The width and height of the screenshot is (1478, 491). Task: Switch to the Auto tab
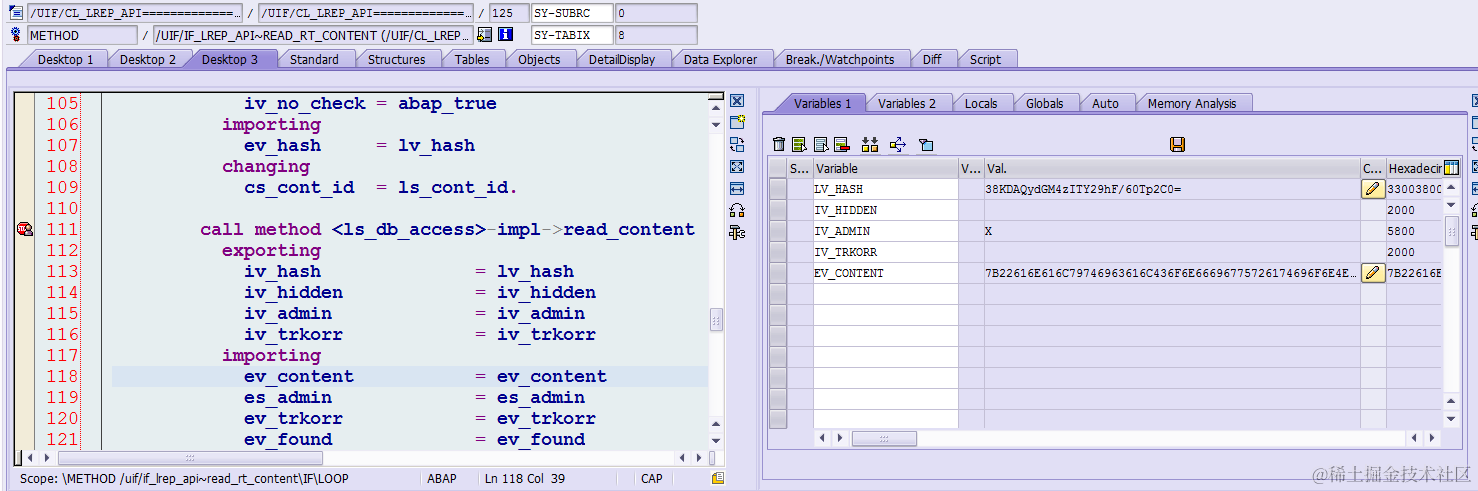pos(1106,103)
